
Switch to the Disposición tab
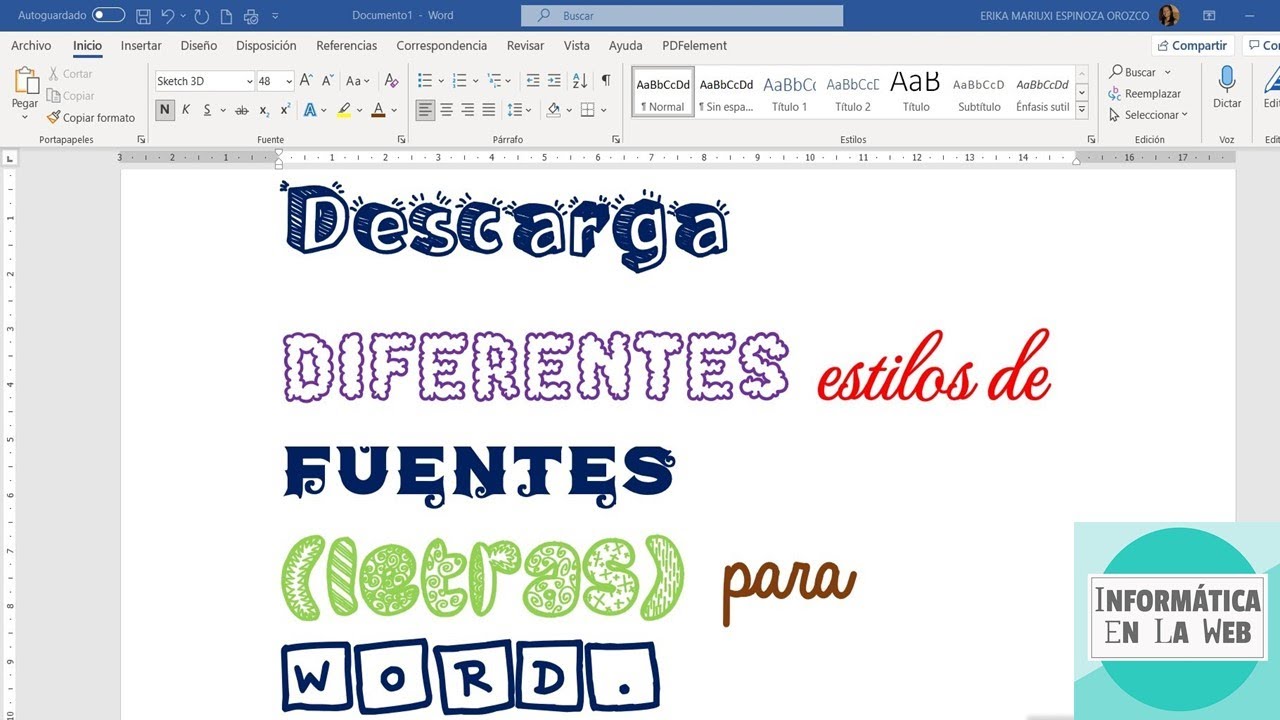tap(266, 46)
